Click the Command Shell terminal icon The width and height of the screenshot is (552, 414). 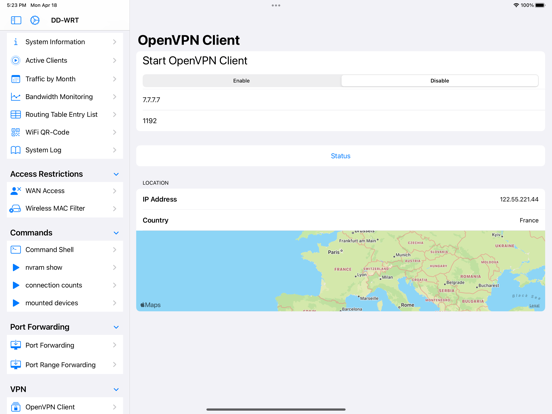(15, 250)
